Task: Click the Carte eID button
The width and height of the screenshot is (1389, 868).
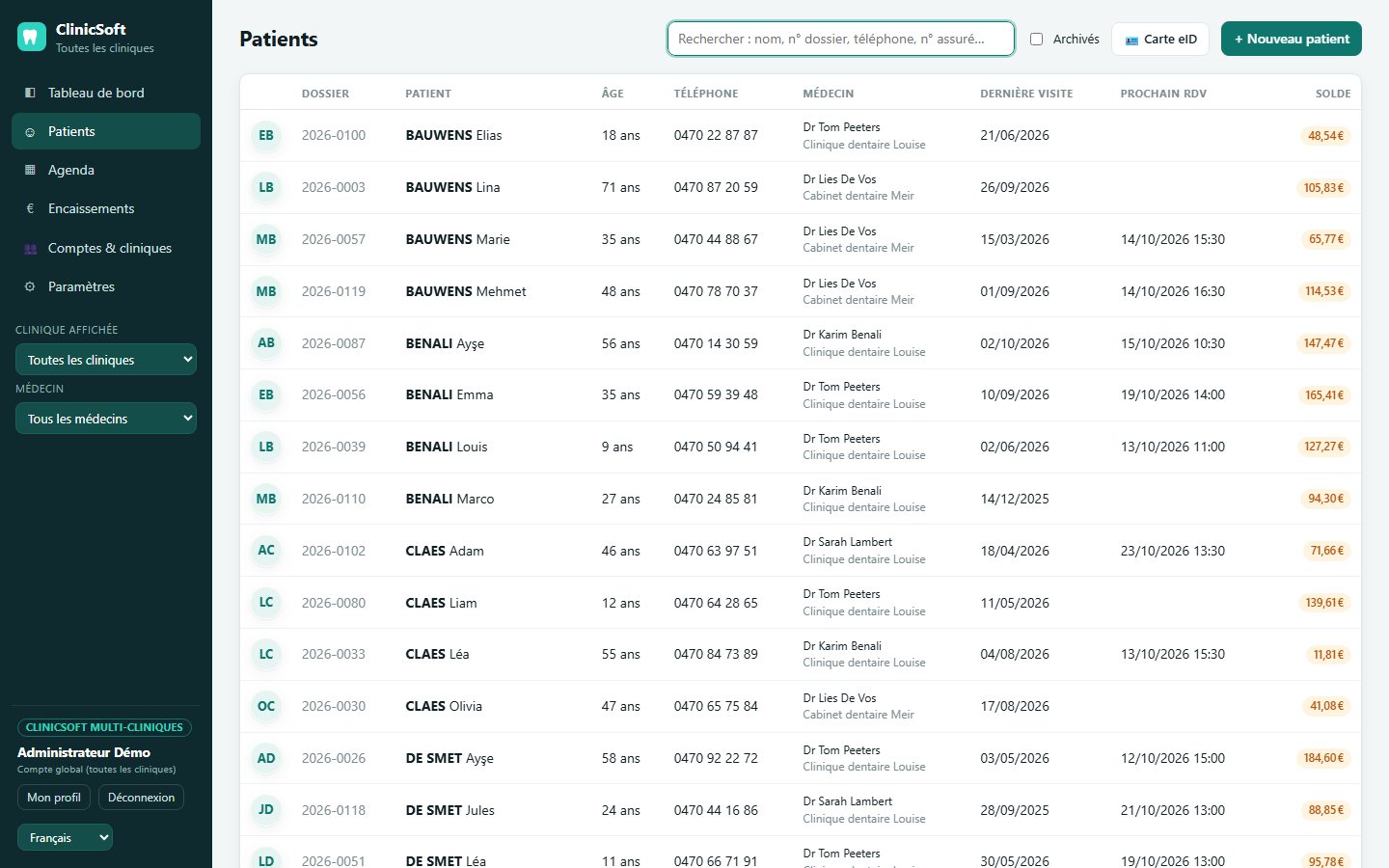Action: click(x=1160, y=39)
